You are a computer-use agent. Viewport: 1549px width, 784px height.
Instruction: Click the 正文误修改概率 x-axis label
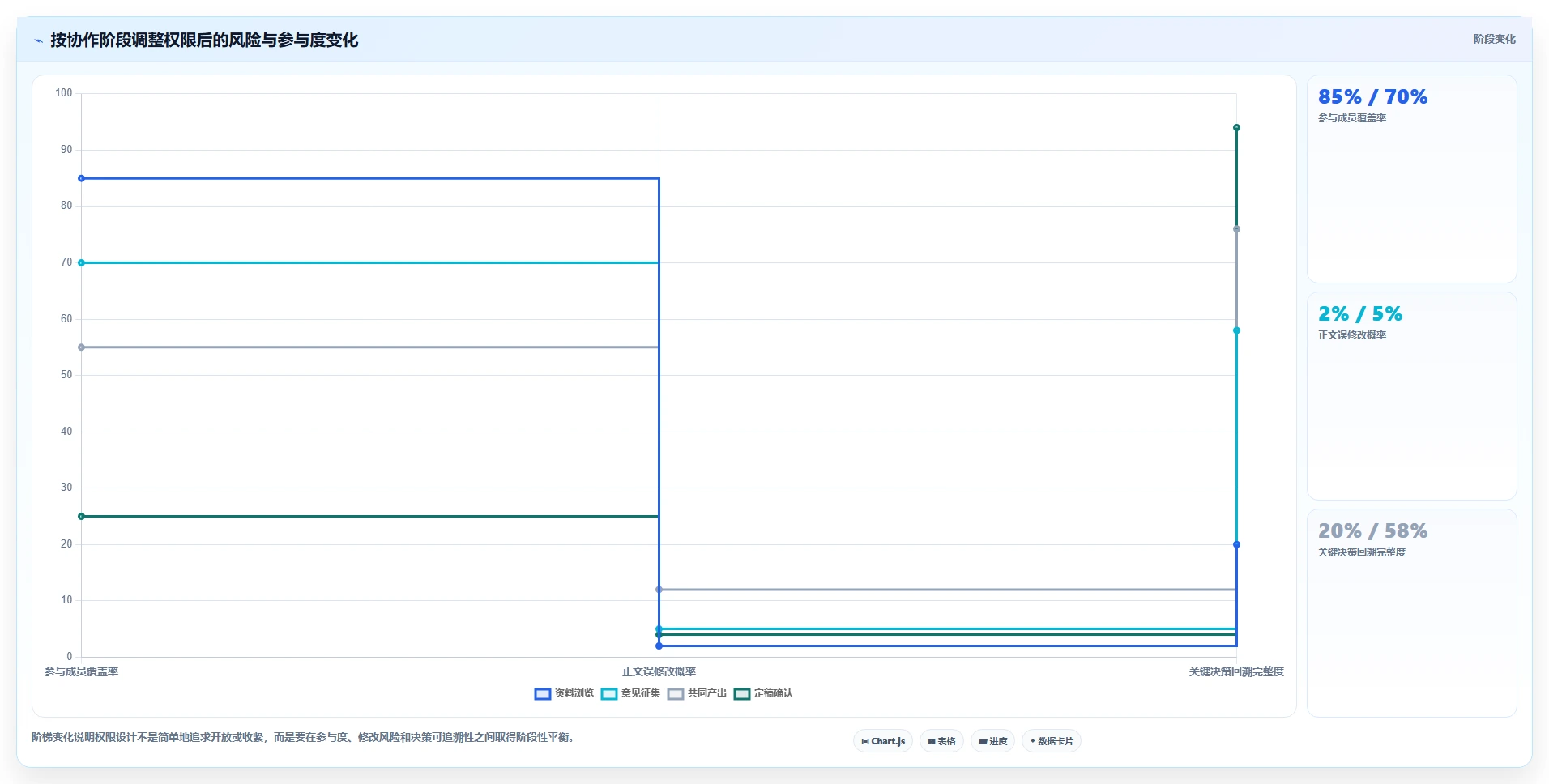pos(659,671)
